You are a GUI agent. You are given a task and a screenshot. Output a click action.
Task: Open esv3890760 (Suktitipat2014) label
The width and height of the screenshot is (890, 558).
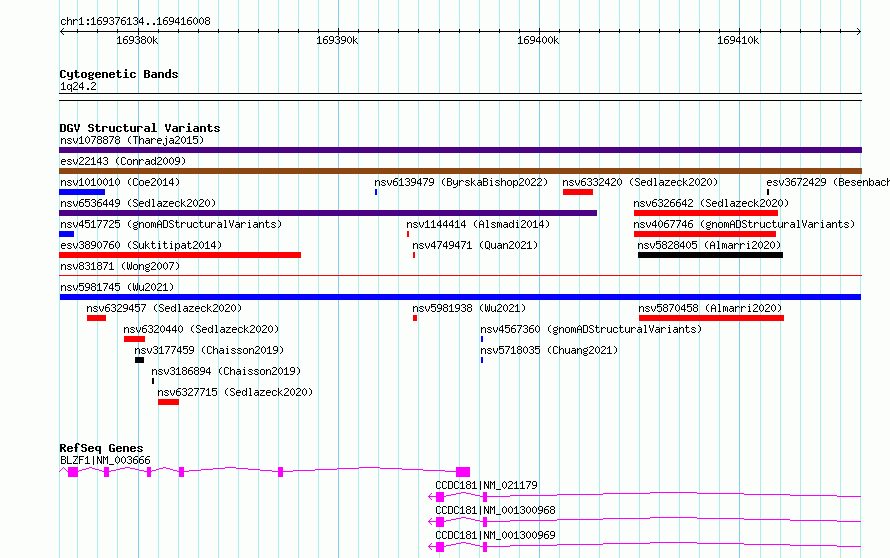coord(141,245)
